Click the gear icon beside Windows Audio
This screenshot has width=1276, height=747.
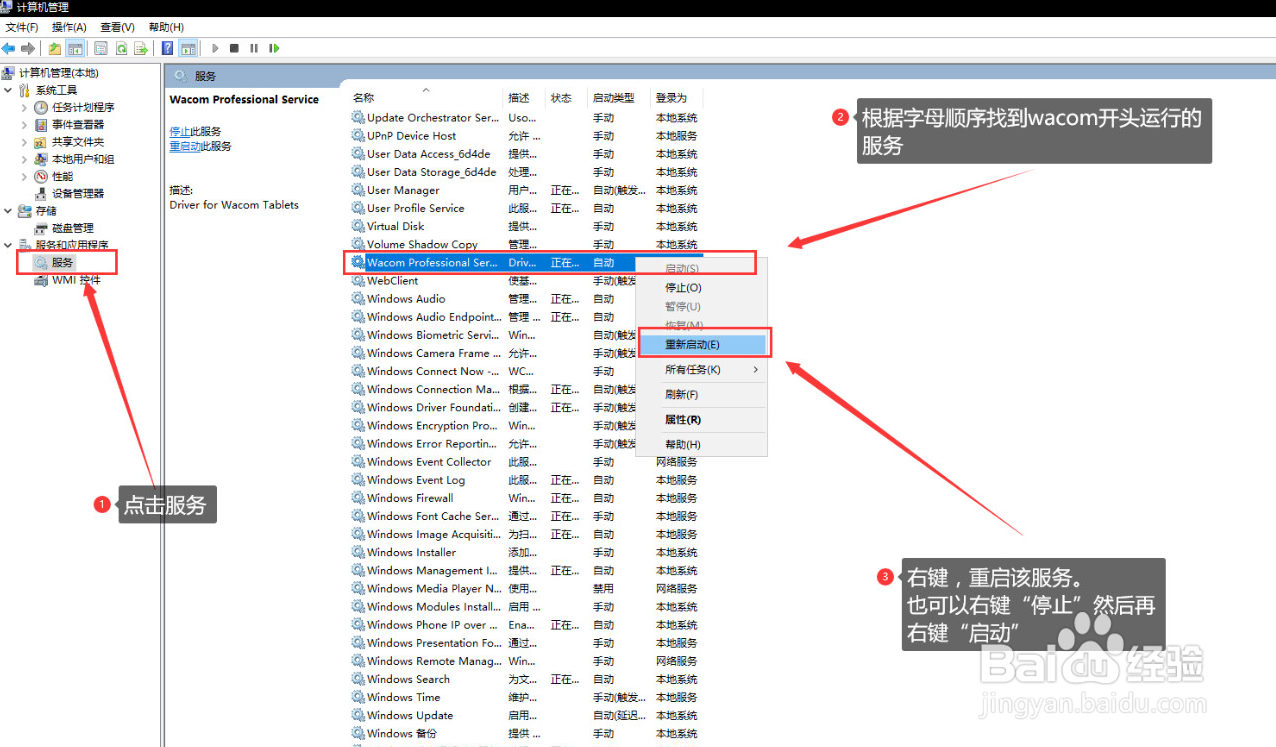tap(358, 298)
